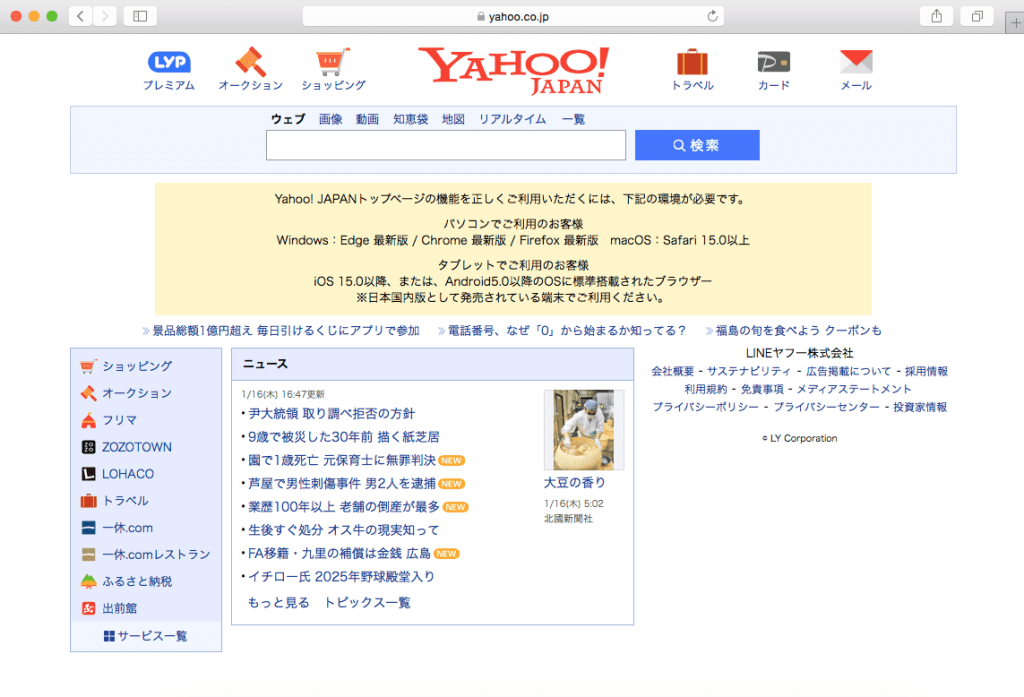Click sidebar 一休.com icon
Viewport: 1024px width, 697px height.
(88, 528)
